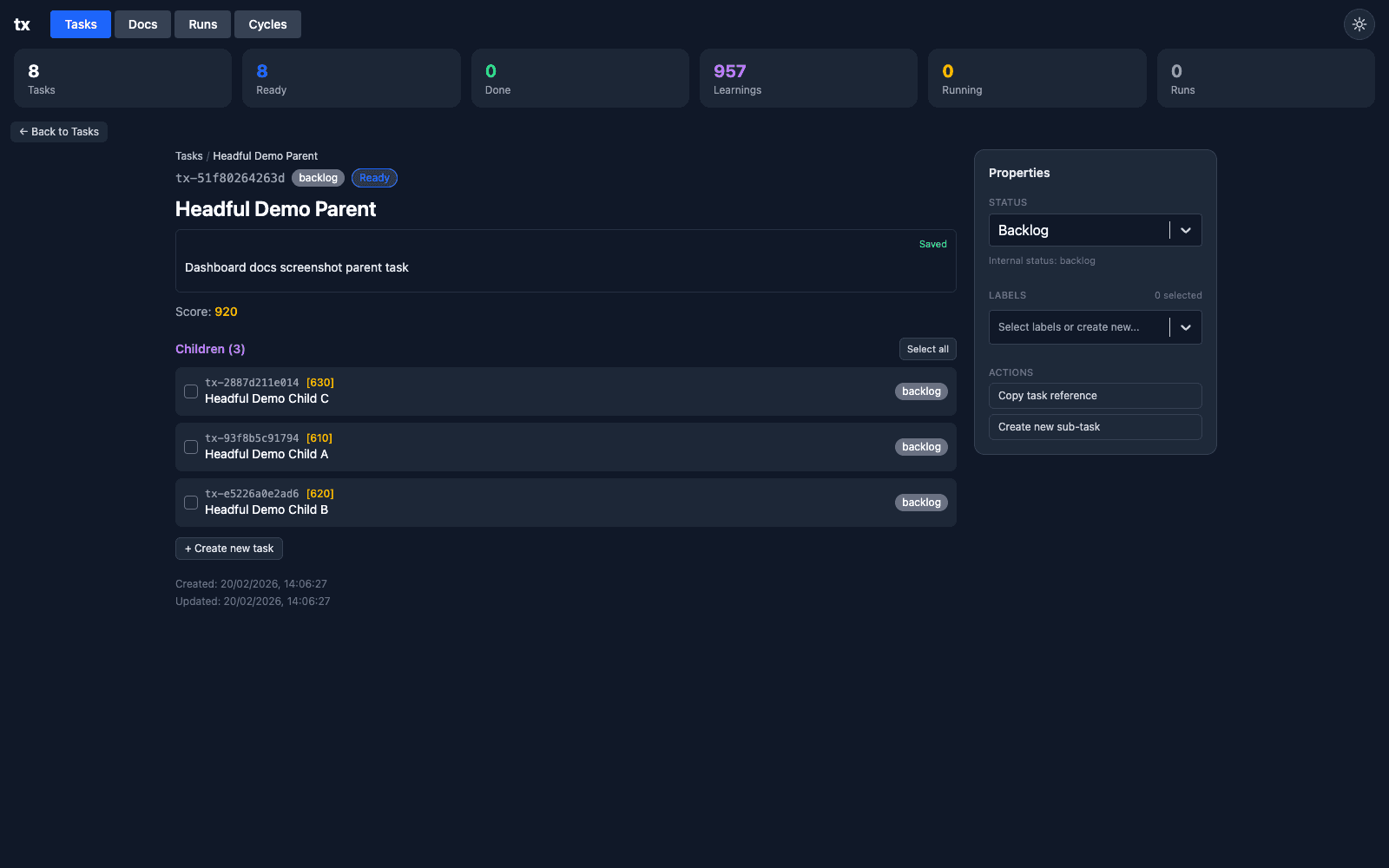Click the 0 Done stats card
The image size is (1389, 868).
(579, 78)
